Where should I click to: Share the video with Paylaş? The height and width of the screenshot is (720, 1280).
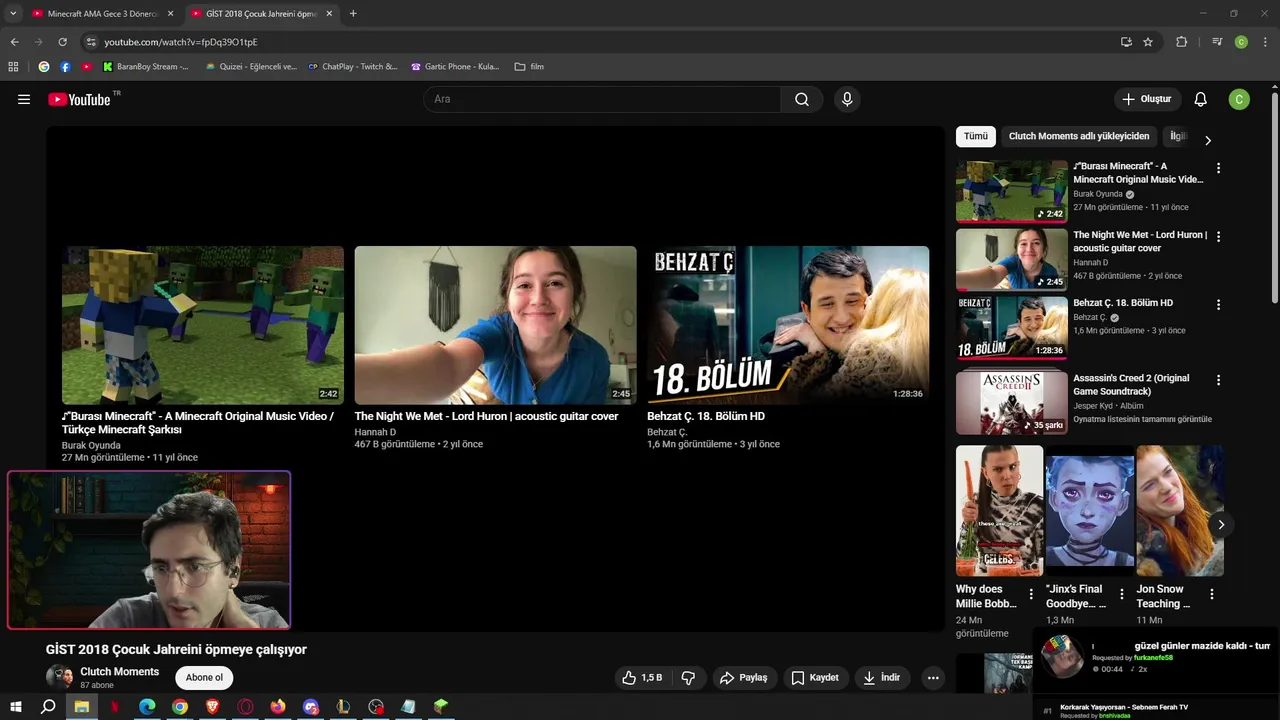(x=743, y=677)
